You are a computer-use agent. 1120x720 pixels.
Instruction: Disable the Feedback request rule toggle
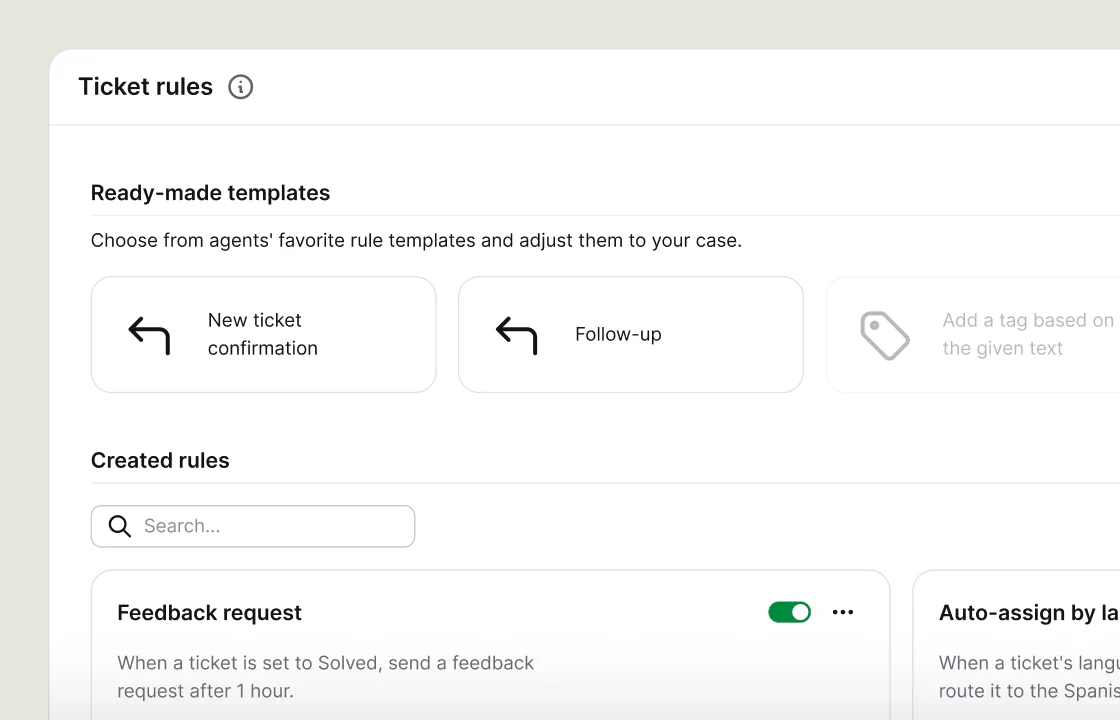[789, 612]
